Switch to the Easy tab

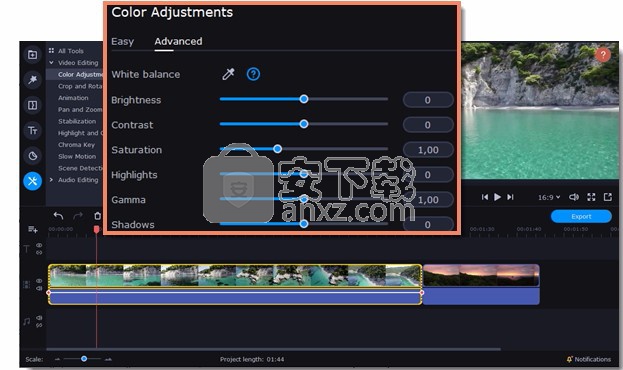[122, 41]
